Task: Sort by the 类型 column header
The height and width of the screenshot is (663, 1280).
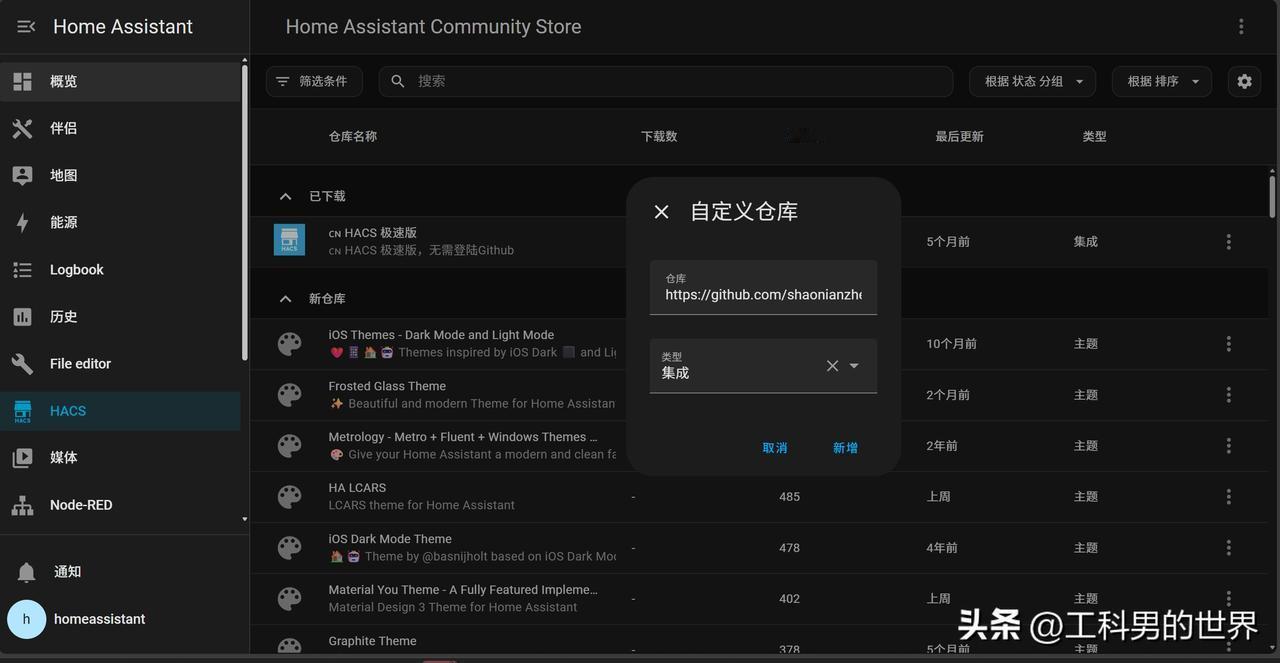Action: (1094, 136)
